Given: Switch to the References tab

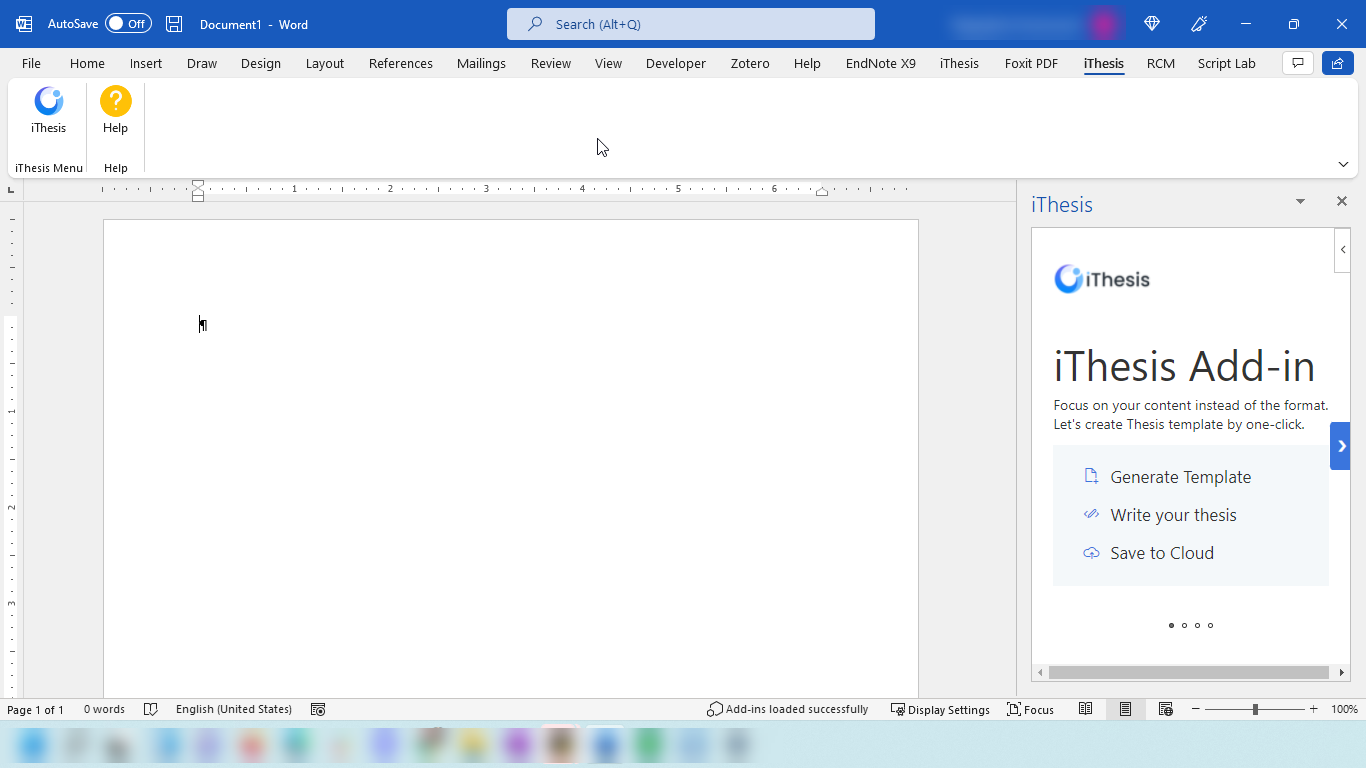Looking at the screenshot, I should (x=401, y=63).
